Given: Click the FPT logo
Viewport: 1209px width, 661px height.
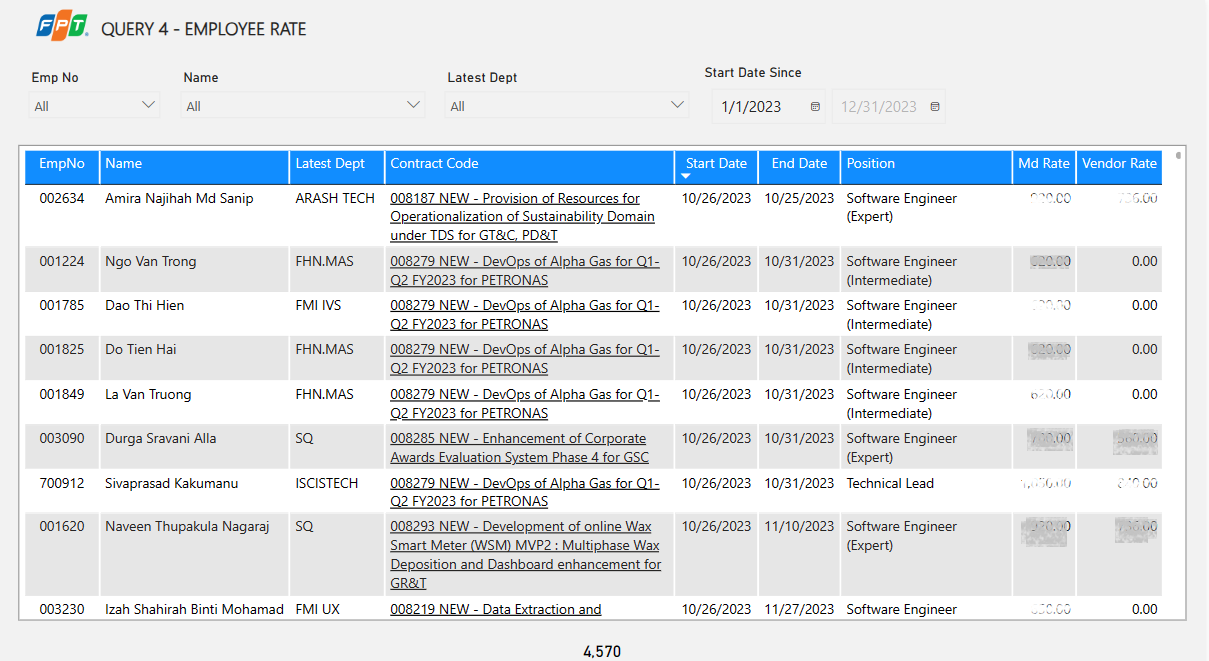Looking at the screenshot, I should tap(62, 27).
